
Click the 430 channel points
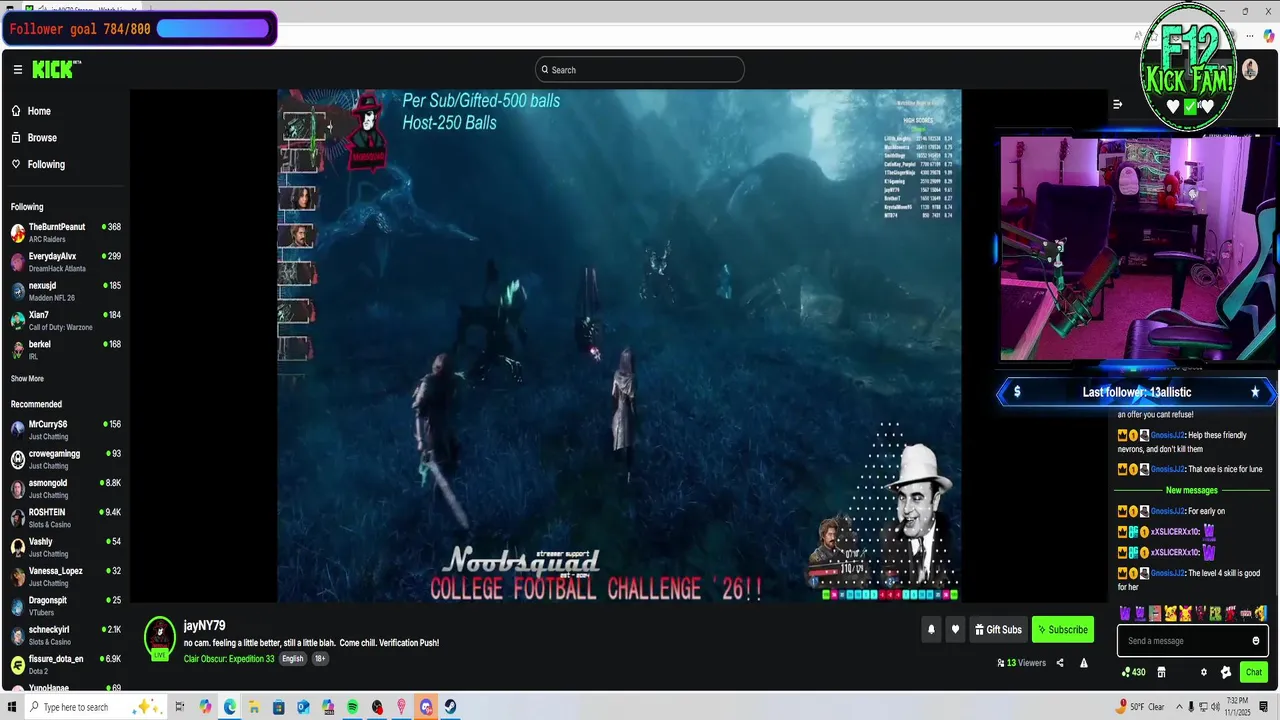[x=1133, y=672]
